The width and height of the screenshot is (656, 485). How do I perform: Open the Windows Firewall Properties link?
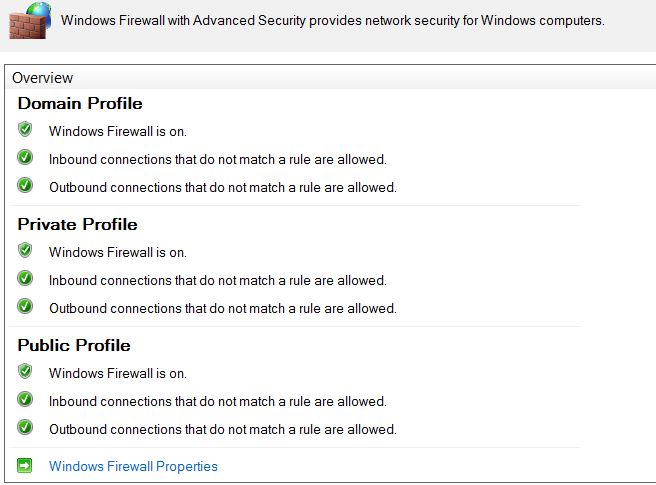click(x=133, y=466)
